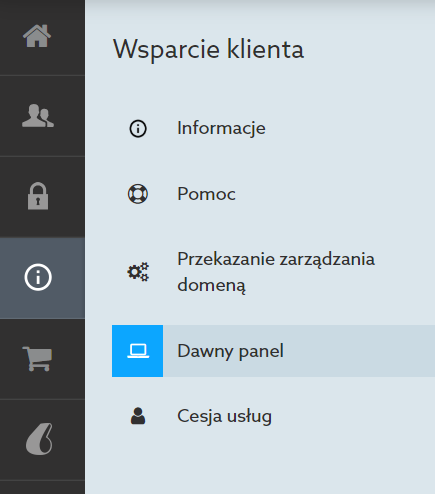Click the info icon beside Informacje
Viewport: 435px width, 494px height.
[x=138, y=129]
